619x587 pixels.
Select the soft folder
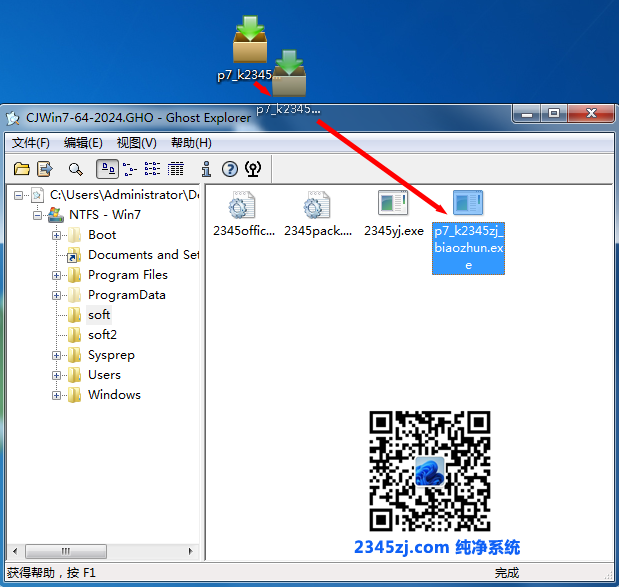pyautogui.click(x=99, y=315)
